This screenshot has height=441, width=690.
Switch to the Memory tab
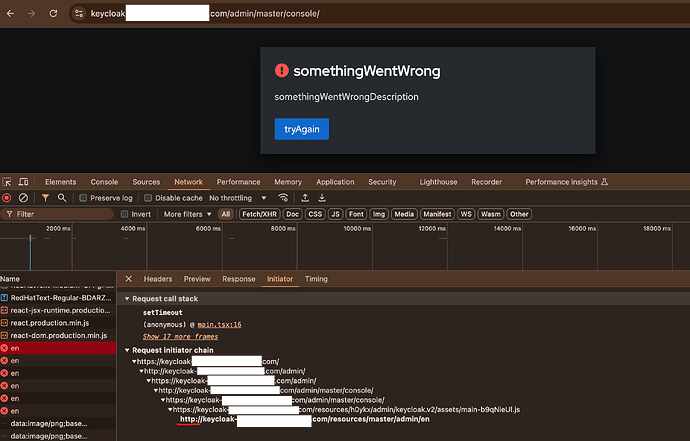point(288,182)
